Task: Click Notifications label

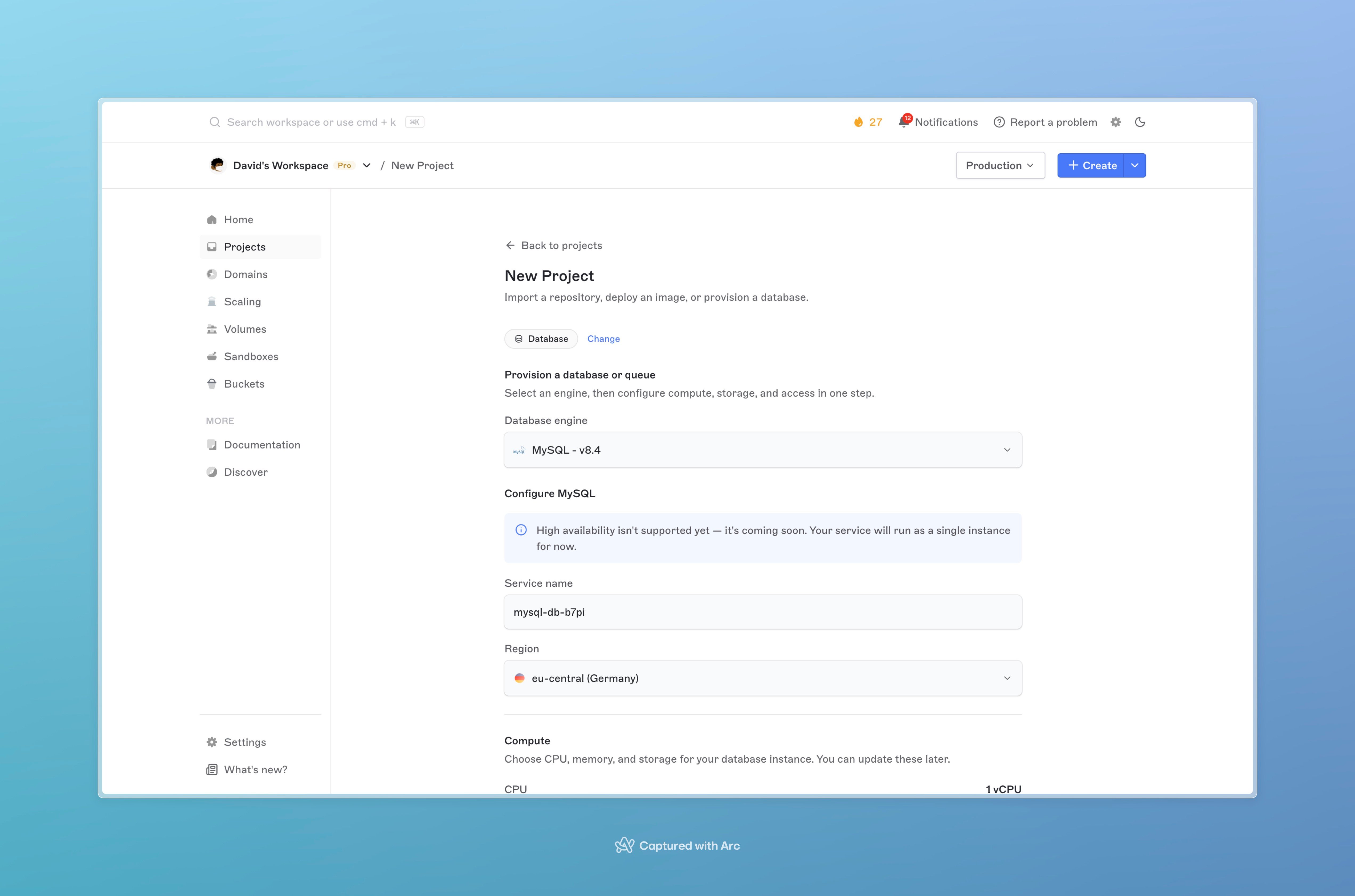Action: pos(946,122)
